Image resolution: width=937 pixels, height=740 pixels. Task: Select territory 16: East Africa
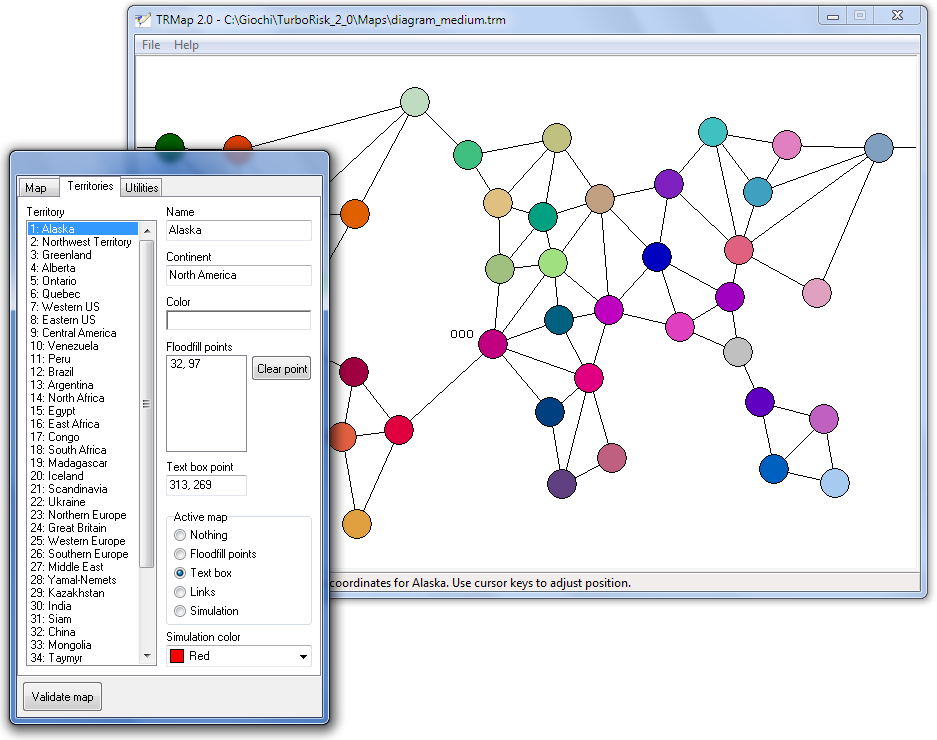click(x=83, y=424)
